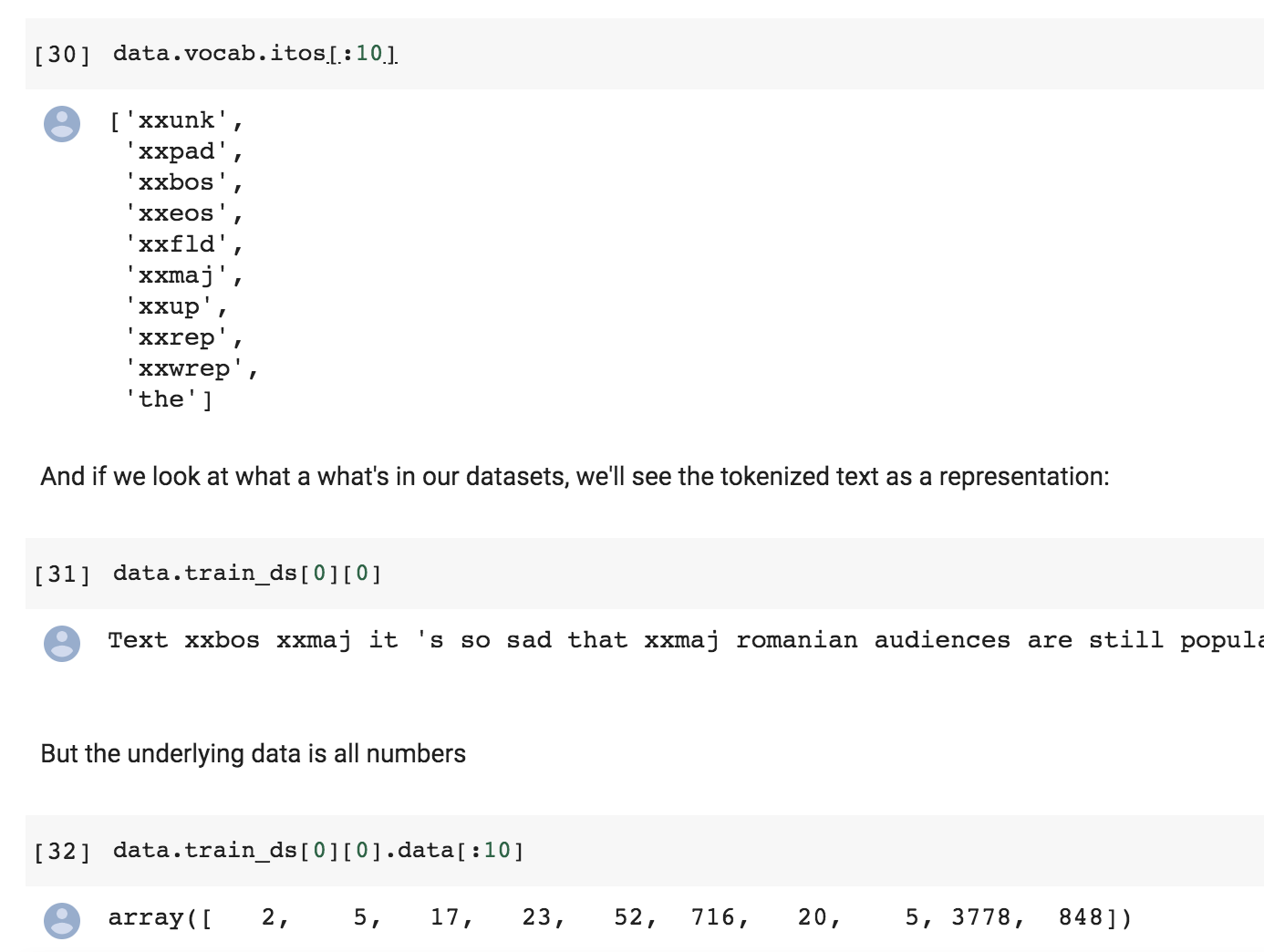Click the [32] execution counter
This screenshot has width=1264, height=952.
pos(63,852)
